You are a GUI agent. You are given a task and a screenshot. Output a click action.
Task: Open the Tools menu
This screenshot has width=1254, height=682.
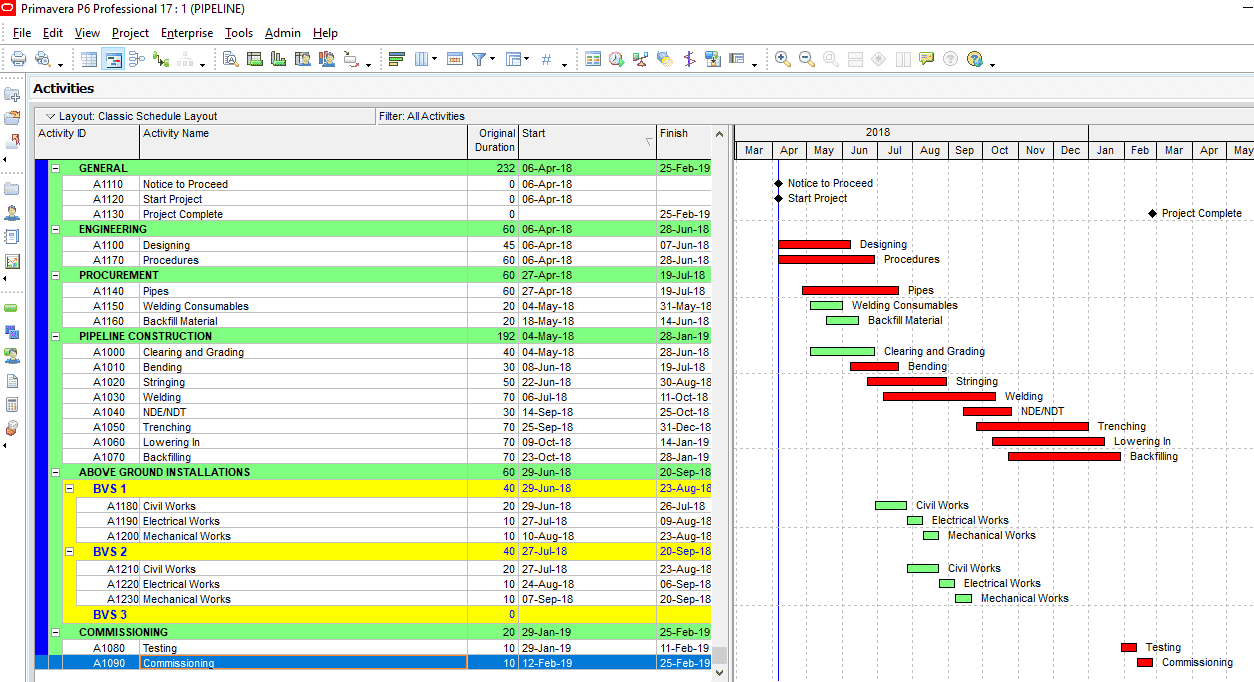coord(239,33)
